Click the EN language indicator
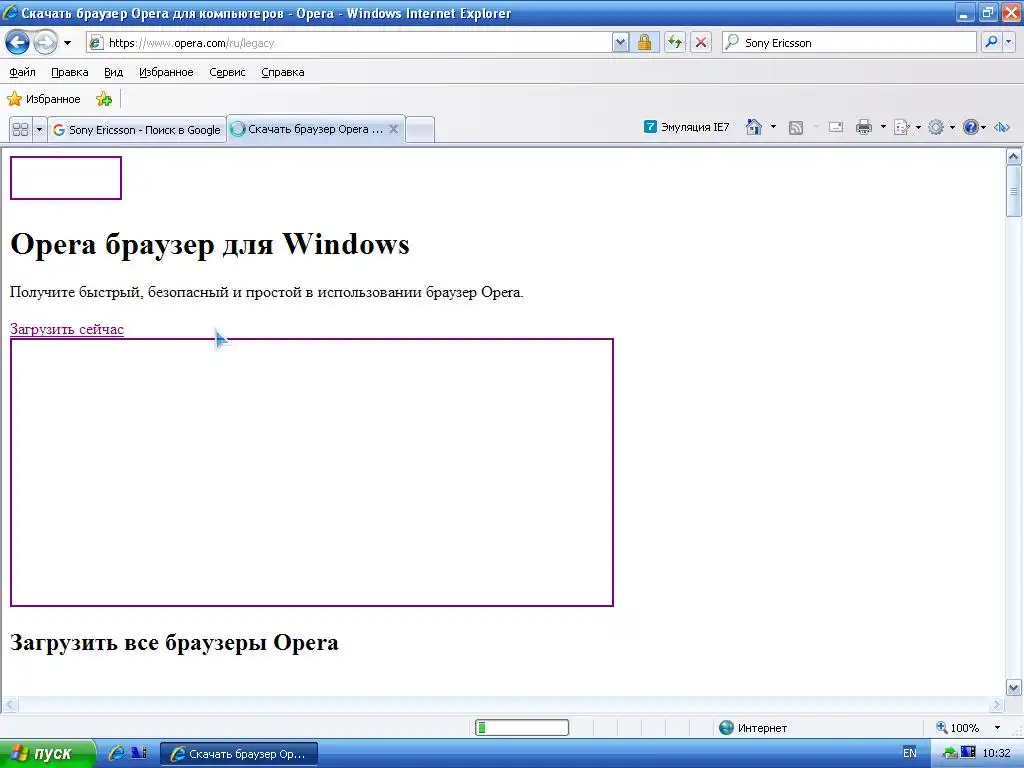 pyautogui.click(x=910, y=754)
